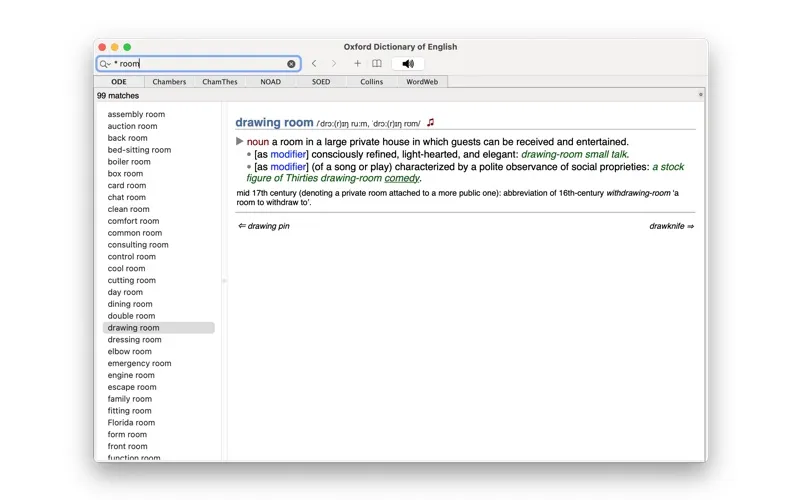Follow the first 'modifier' link
800x500 pixels.
pos(288,154)
